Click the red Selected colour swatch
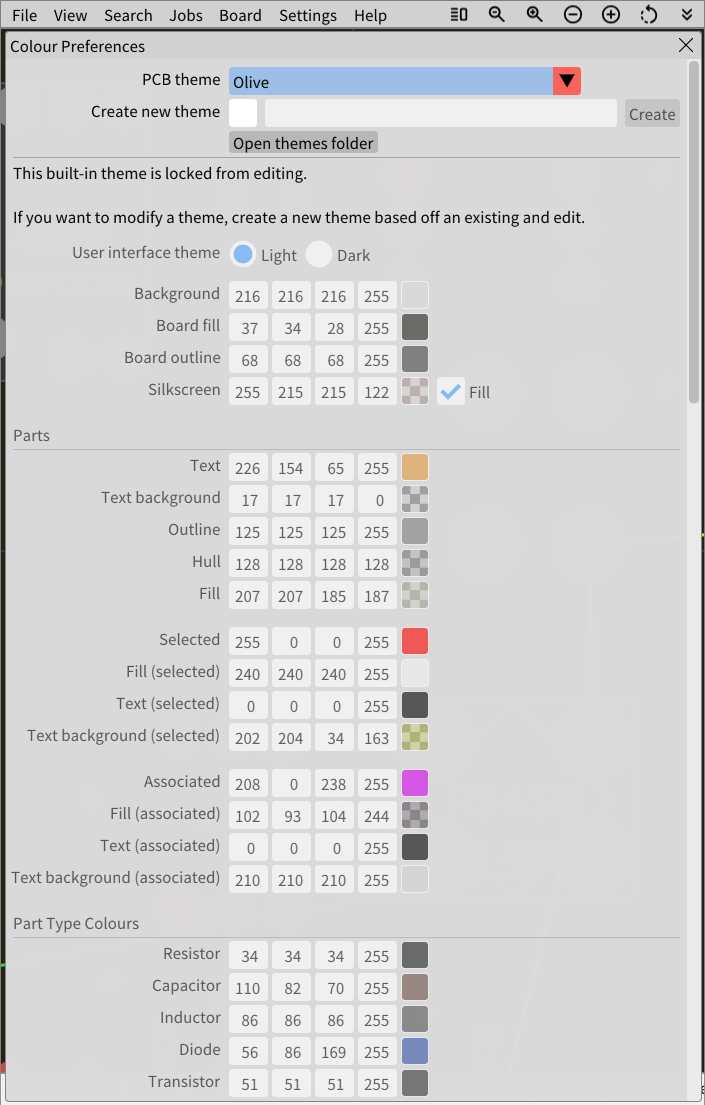Viewport: 705px width, 1105px height. [414, 641]
